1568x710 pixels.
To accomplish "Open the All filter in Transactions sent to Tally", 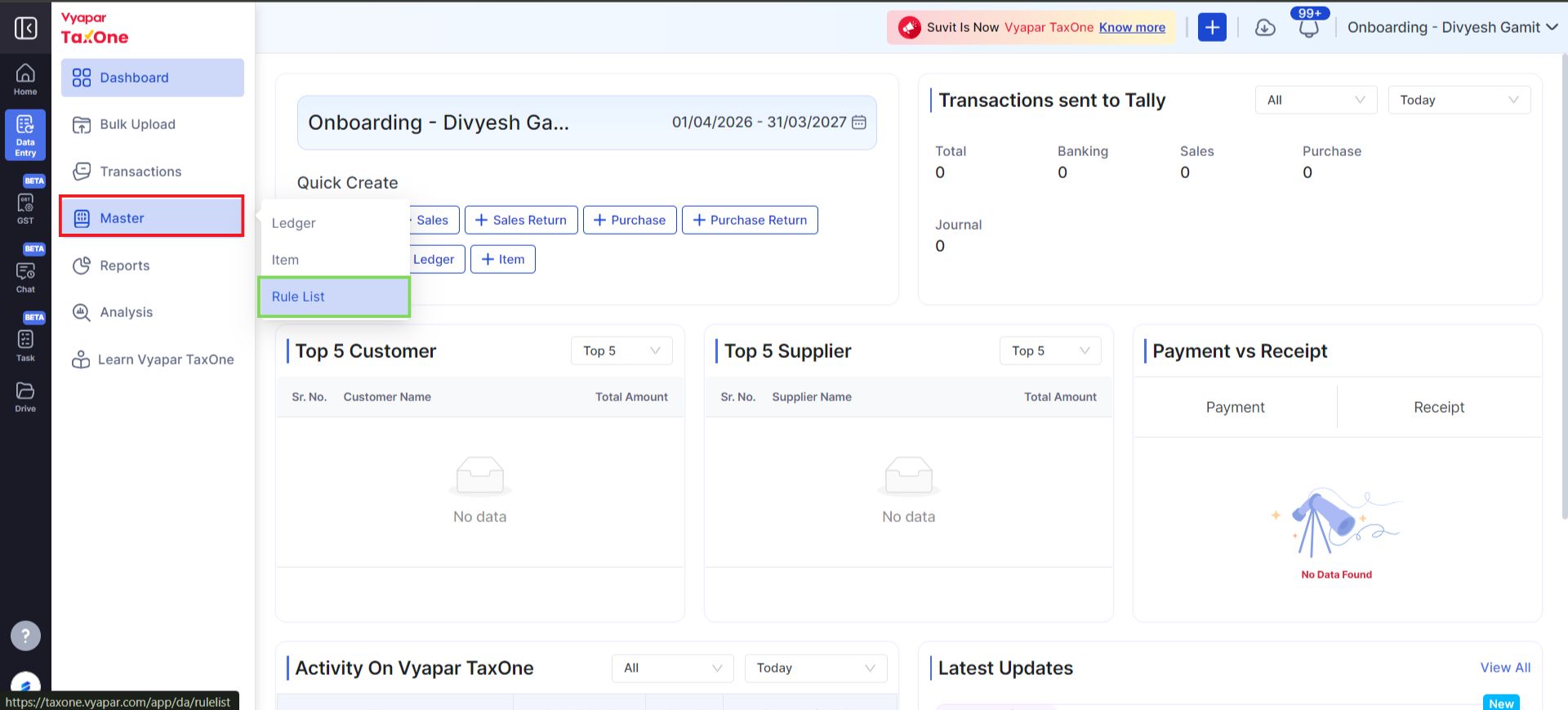I will [x=1316, y=100].
